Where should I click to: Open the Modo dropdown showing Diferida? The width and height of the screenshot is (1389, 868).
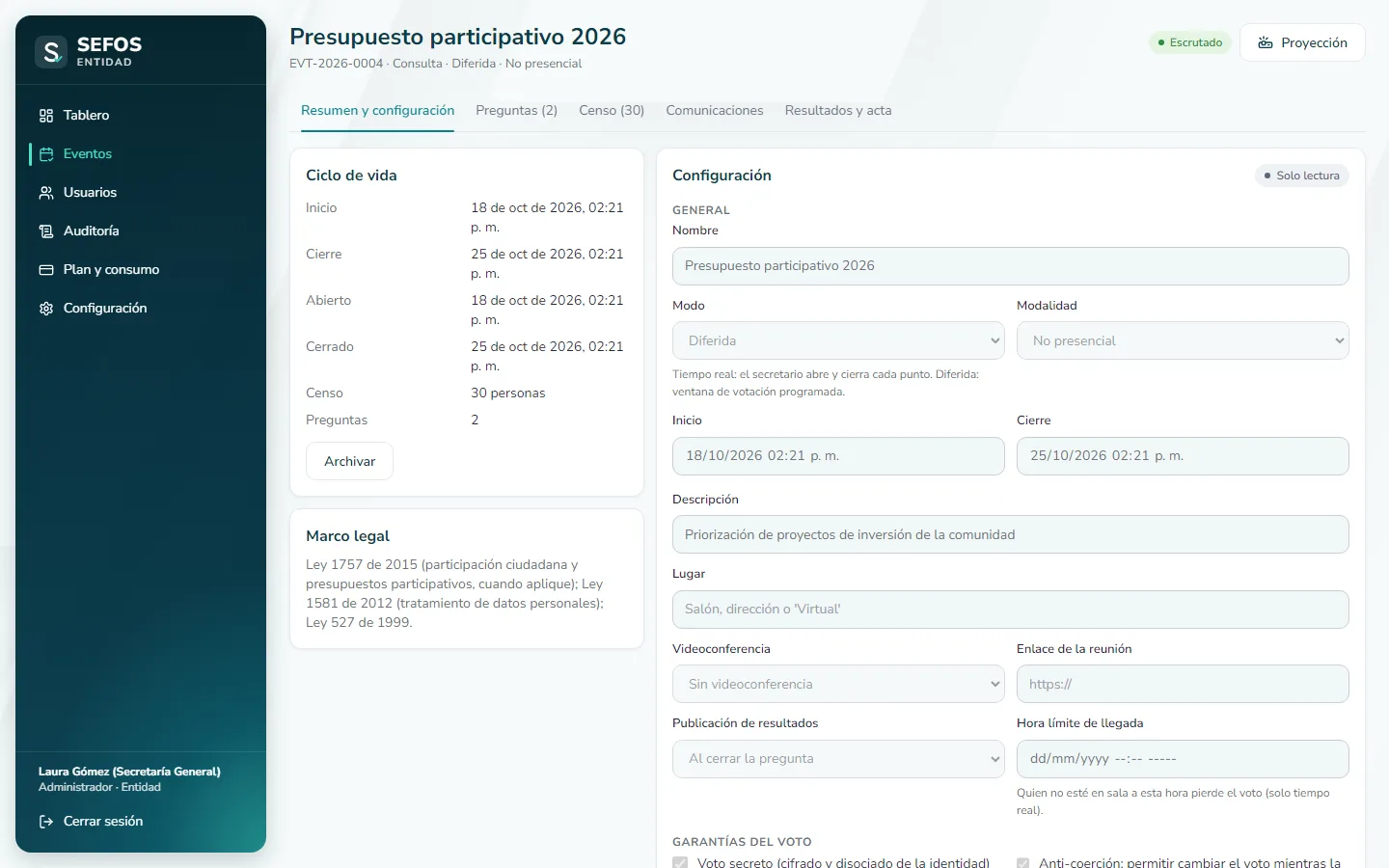coord(838,340)
